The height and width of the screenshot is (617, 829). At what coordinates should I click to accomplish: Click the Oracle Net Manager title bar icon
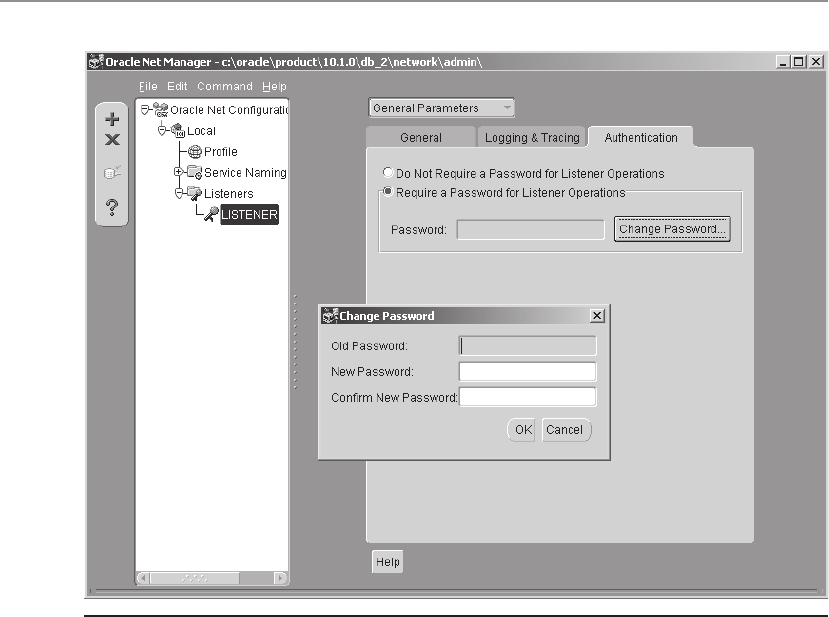[x=96, y=62]
